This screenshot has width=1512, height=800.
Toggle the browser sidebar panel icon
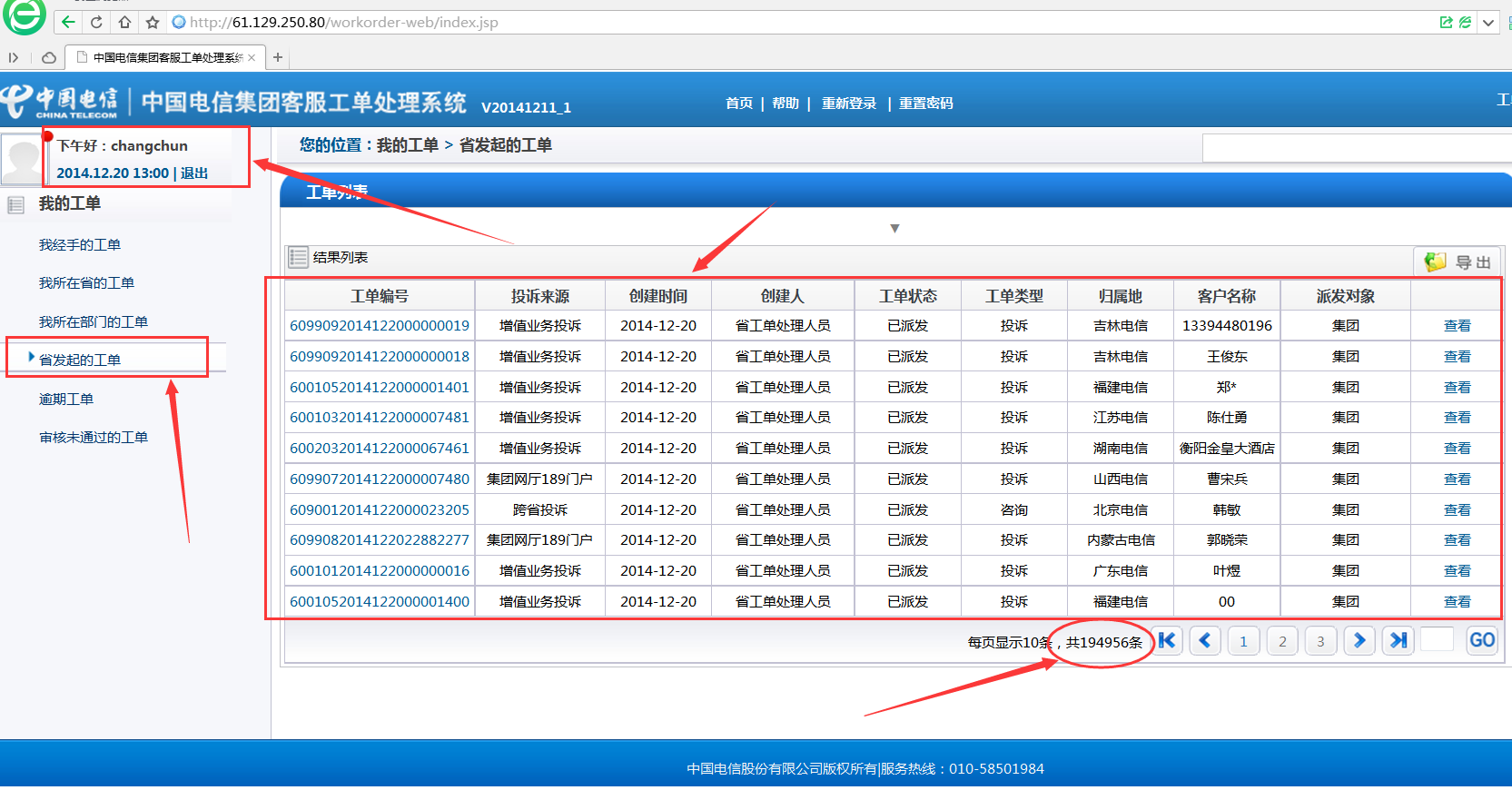[14, 57]
